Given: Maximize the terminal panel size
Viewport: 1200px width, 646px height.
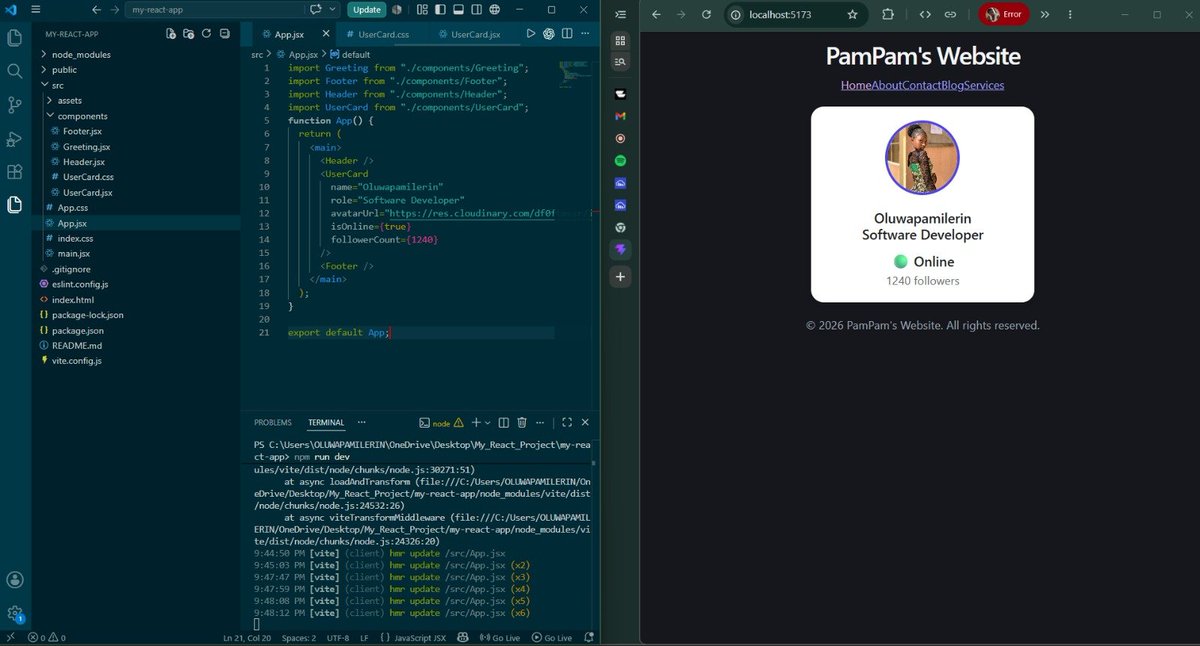Looking at the screenshot, I should (566, 422).
